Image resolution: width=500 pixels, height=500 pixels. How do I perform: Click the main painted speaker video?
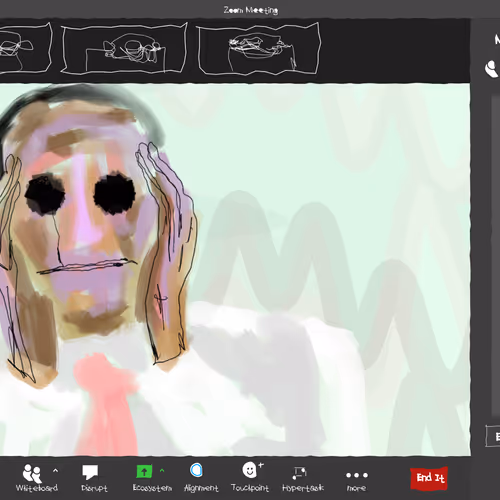(x=235, y=269)
